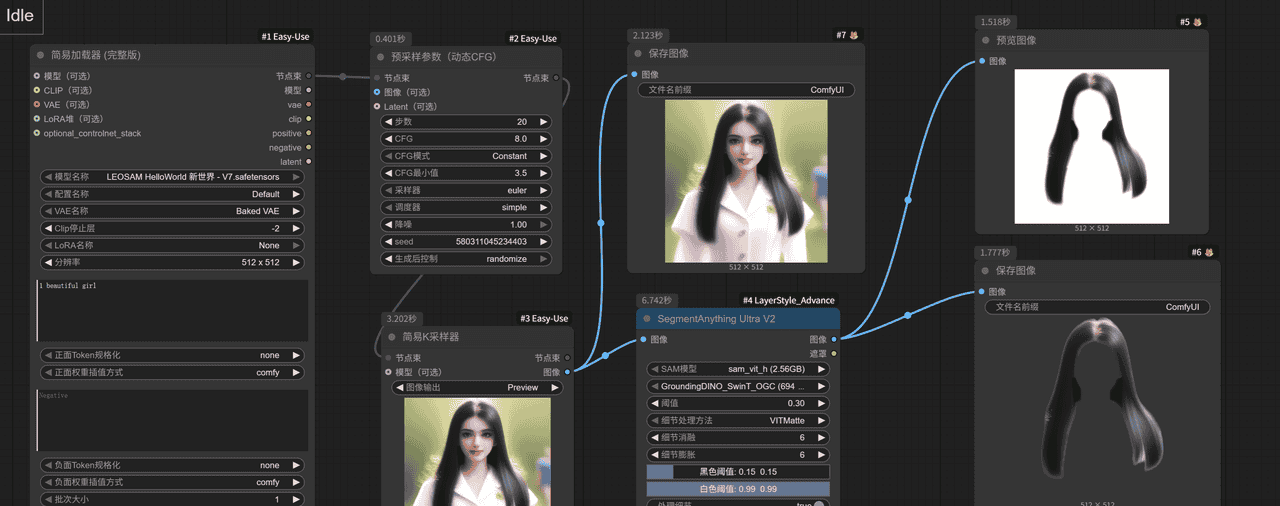Image resolution: width=1280 pixels, height=506 pixels.
Task: Decrease 细节消融 with its left arrow
Action: (x=655, y=438)
